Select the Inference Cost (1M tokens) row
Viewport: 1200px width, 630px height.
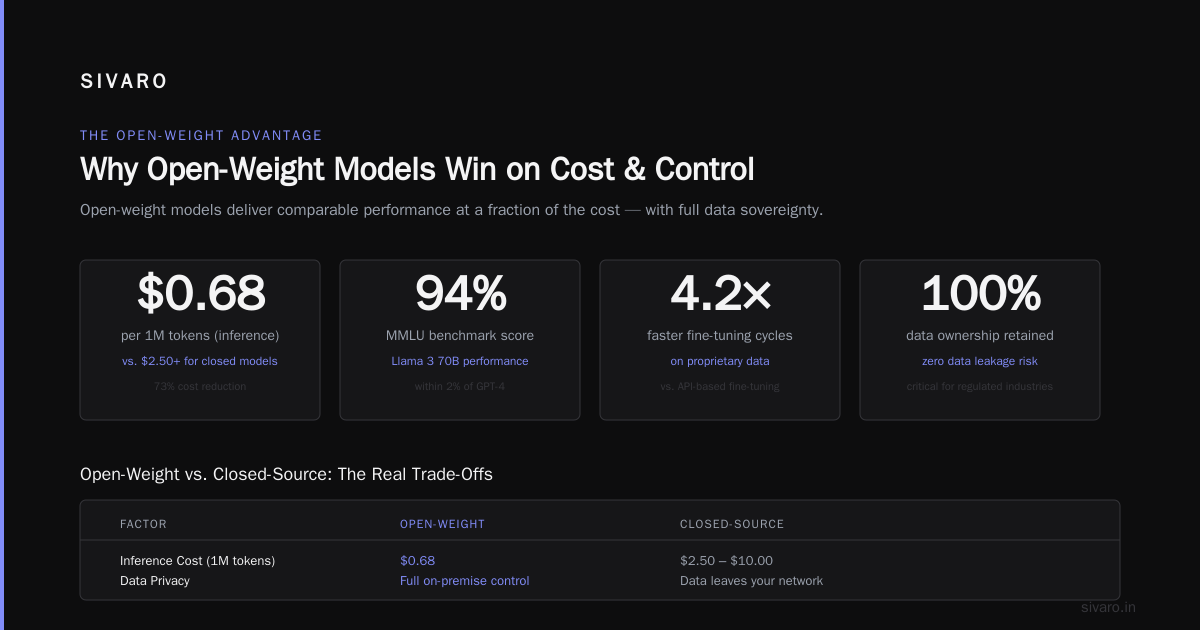coord(600,561)
